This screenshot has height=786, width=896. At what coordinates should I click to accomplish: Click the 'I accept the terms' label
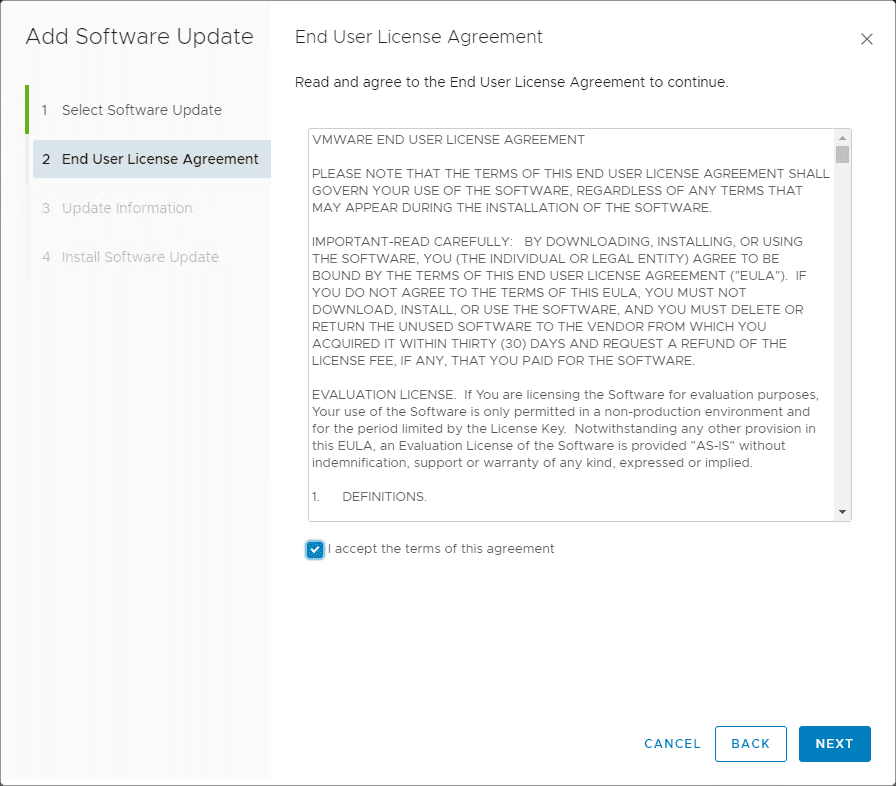click(x=441, y=549)
